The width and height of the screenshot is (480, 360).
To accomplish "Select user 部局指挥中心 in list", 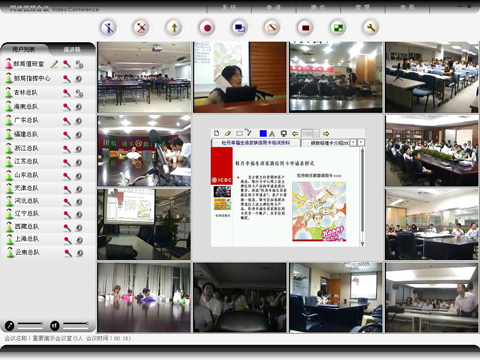I will [x=32, y=78].
